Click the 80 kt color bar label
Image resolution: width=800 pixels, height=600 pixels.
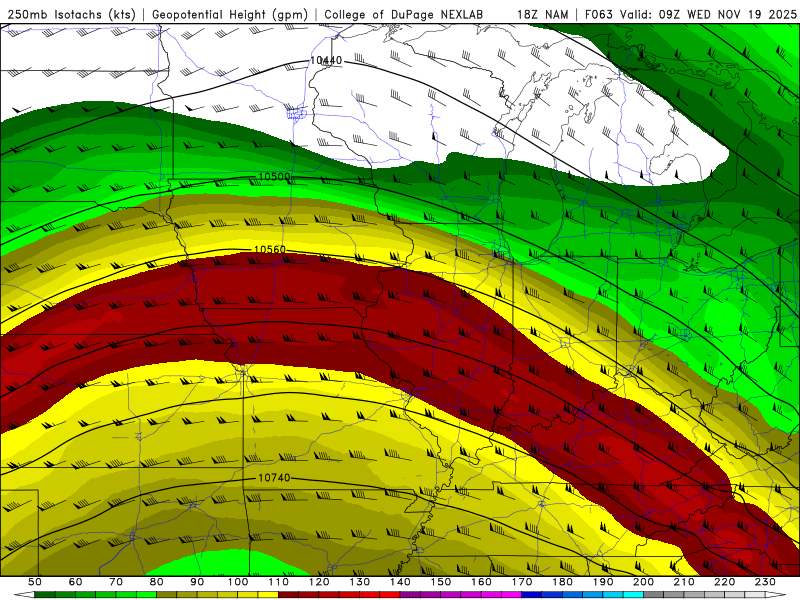click(157, 582)
